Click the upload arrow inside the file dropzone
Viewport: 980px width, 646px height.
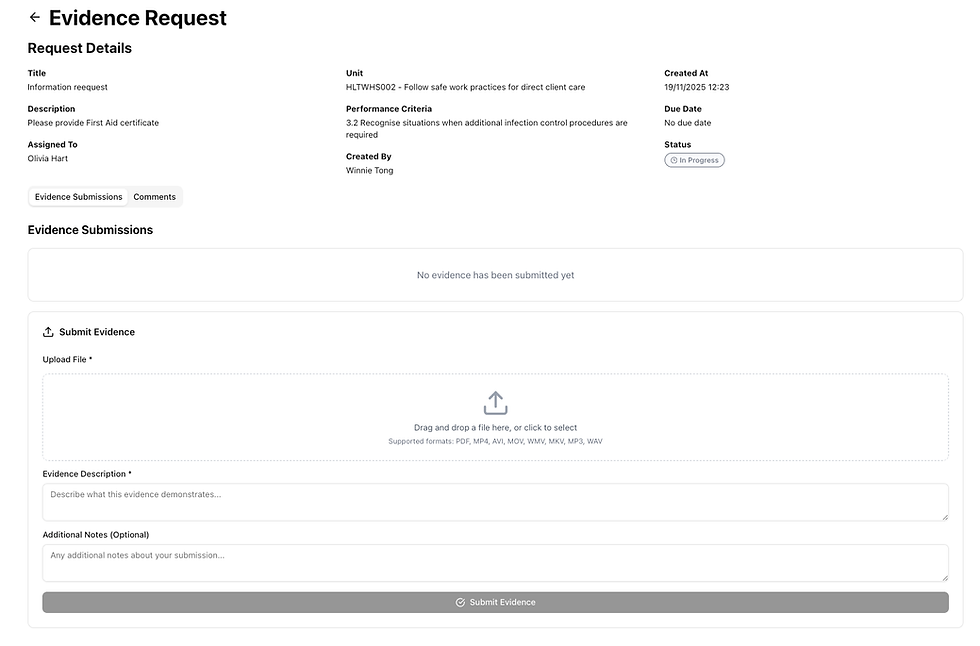pos(495,401)
